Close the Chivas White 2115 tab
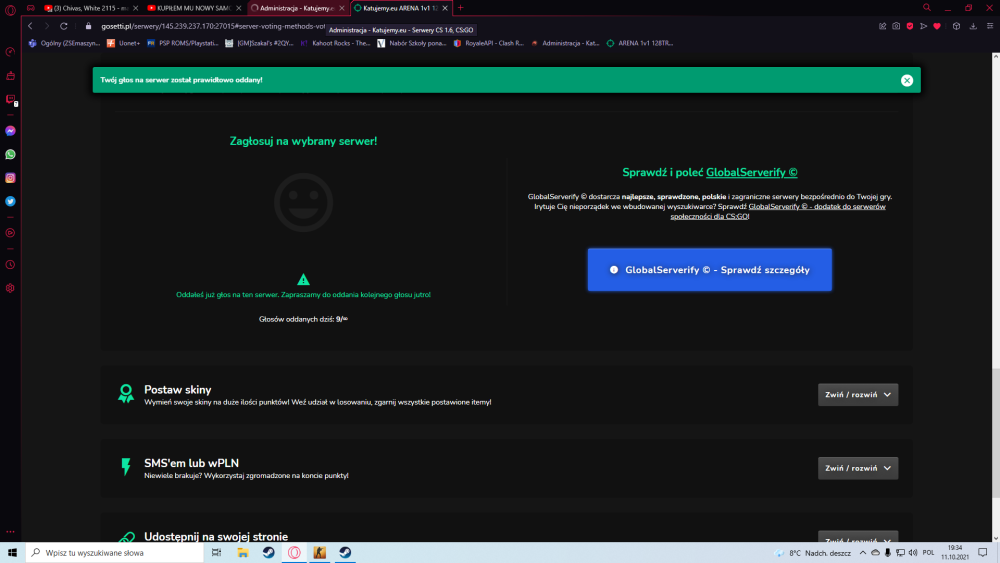This screenshot has width=1000, height=563. [x=135, y=8]
